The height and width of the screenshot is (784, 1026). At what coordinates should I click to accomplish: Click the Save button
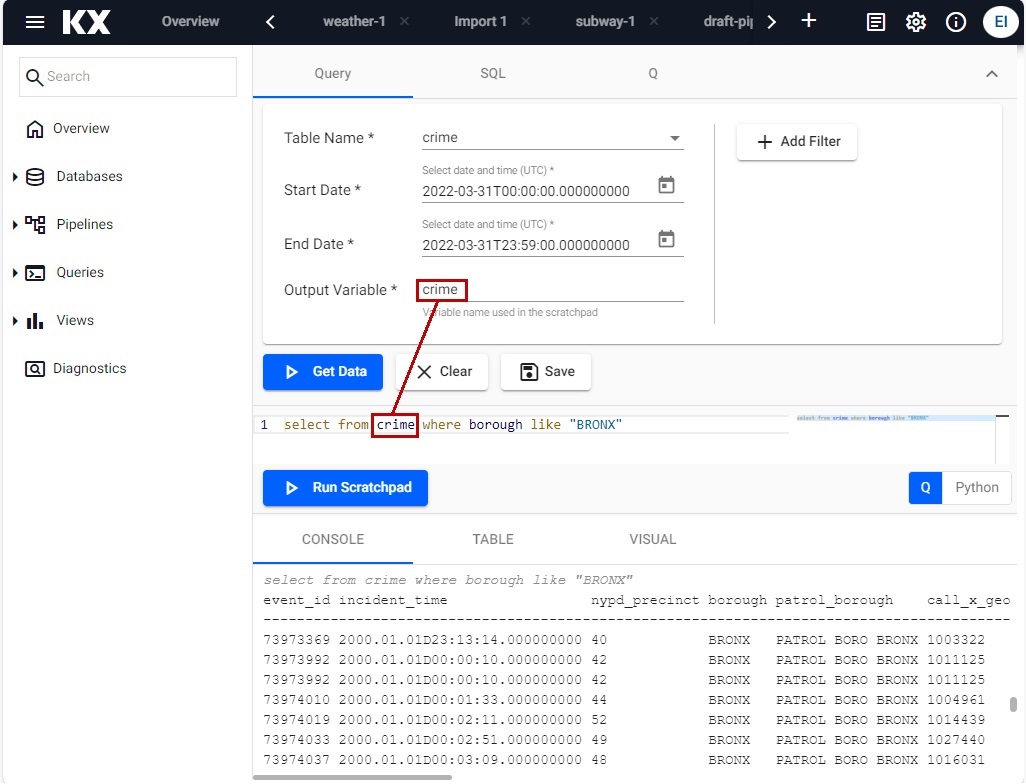(546, 372)
